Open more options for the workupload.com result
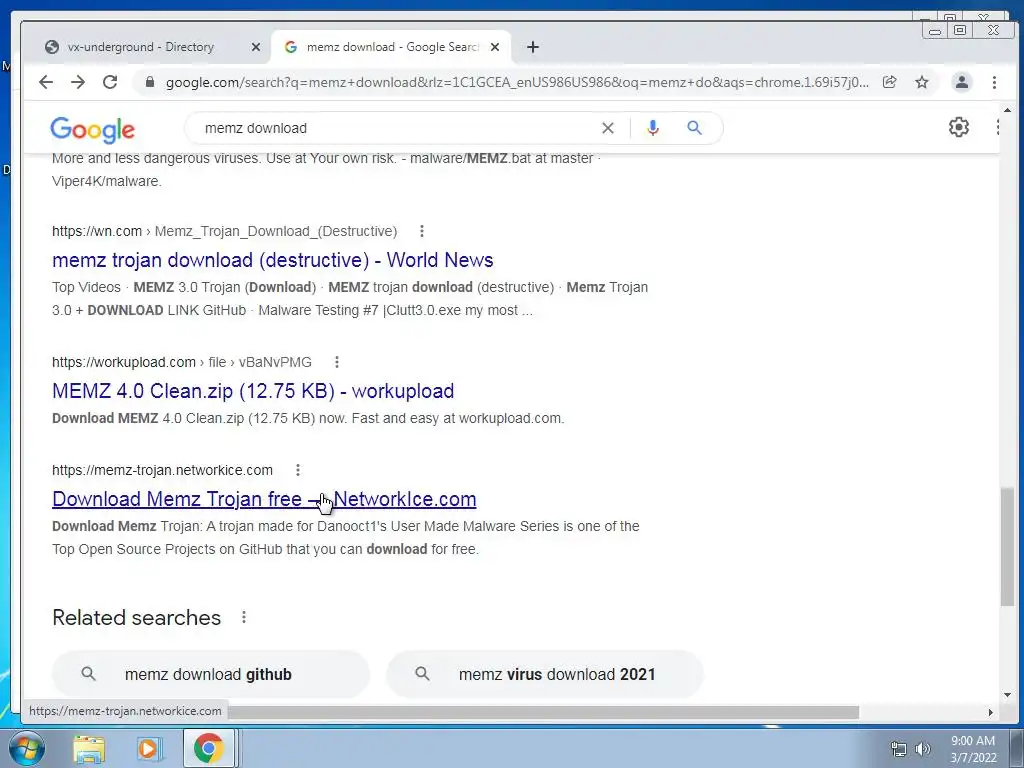 (337, 362)
